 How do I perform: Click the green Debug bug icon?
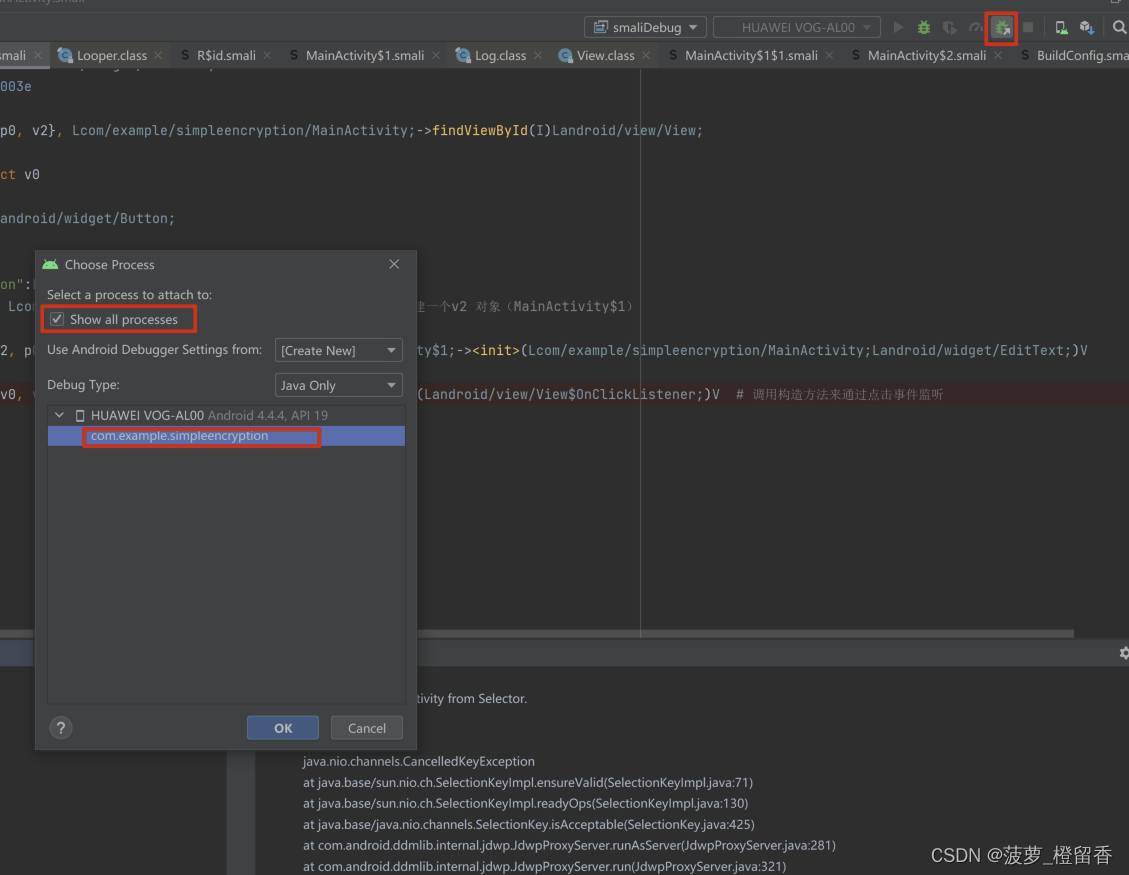coord(924,27)
